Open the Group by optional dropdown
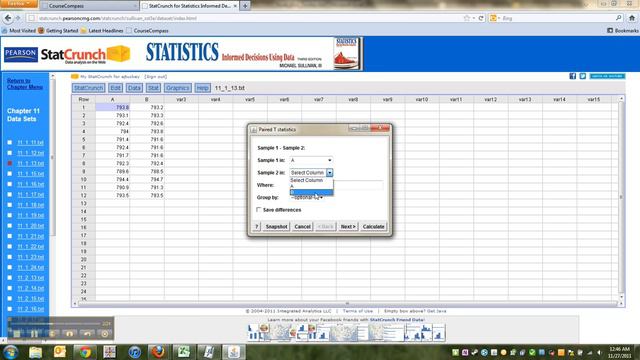The width and height of the screenshot is (640, 360). [x=307, y=198]
